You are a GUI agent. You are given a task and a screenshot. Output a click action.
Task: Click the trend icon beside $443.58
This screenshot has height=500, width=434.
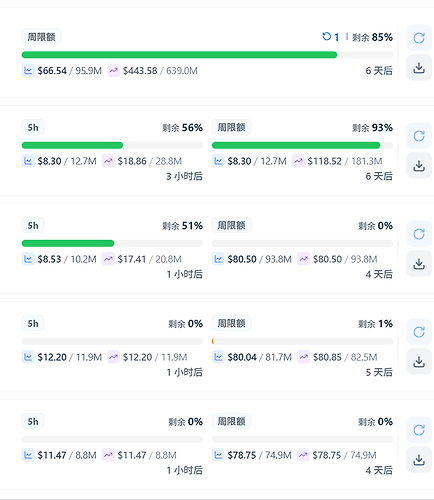point(113,71)
